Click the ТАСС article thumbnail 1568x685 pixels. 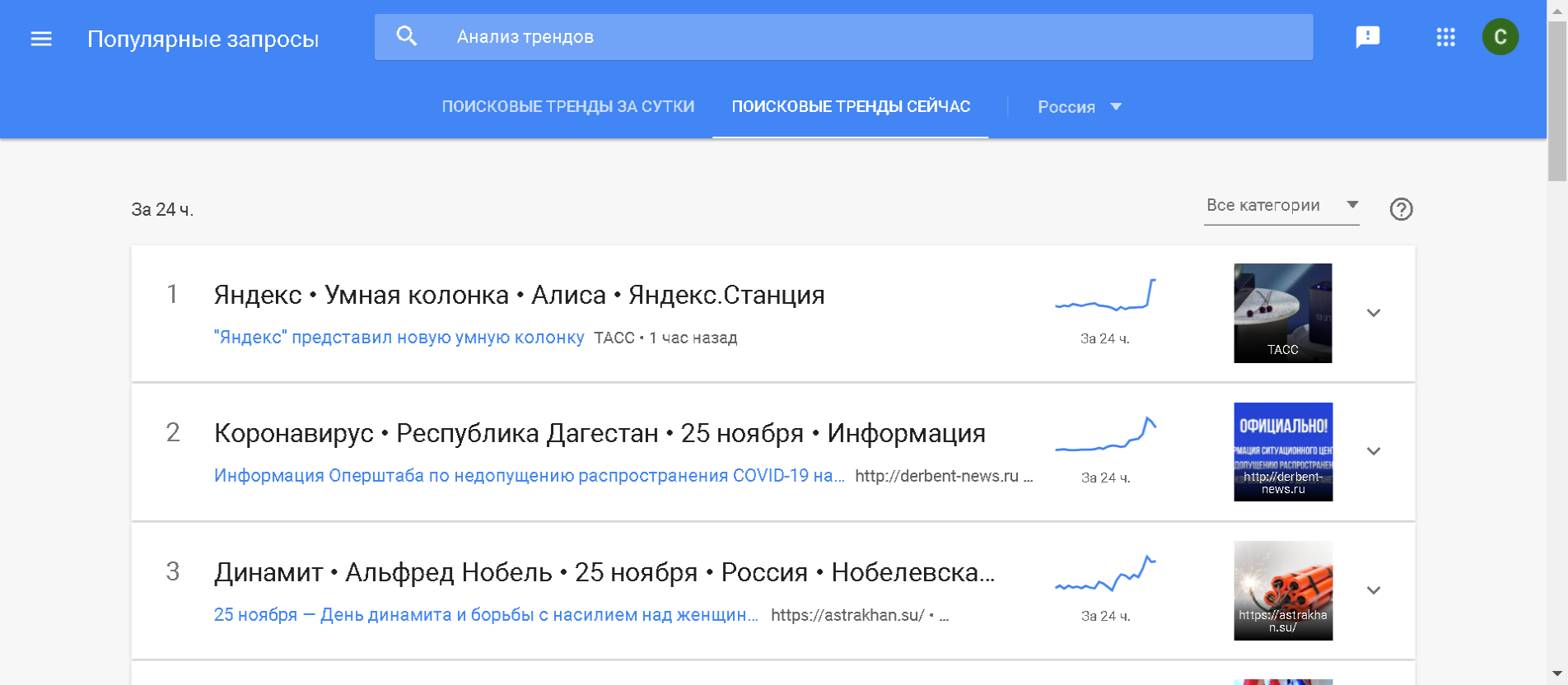click(x=1282, y=313)
